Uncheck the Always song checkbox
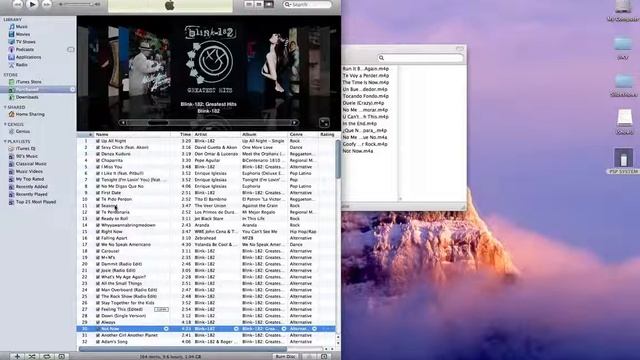Viewport: 640px width, 360px height. tap(98, 322)
